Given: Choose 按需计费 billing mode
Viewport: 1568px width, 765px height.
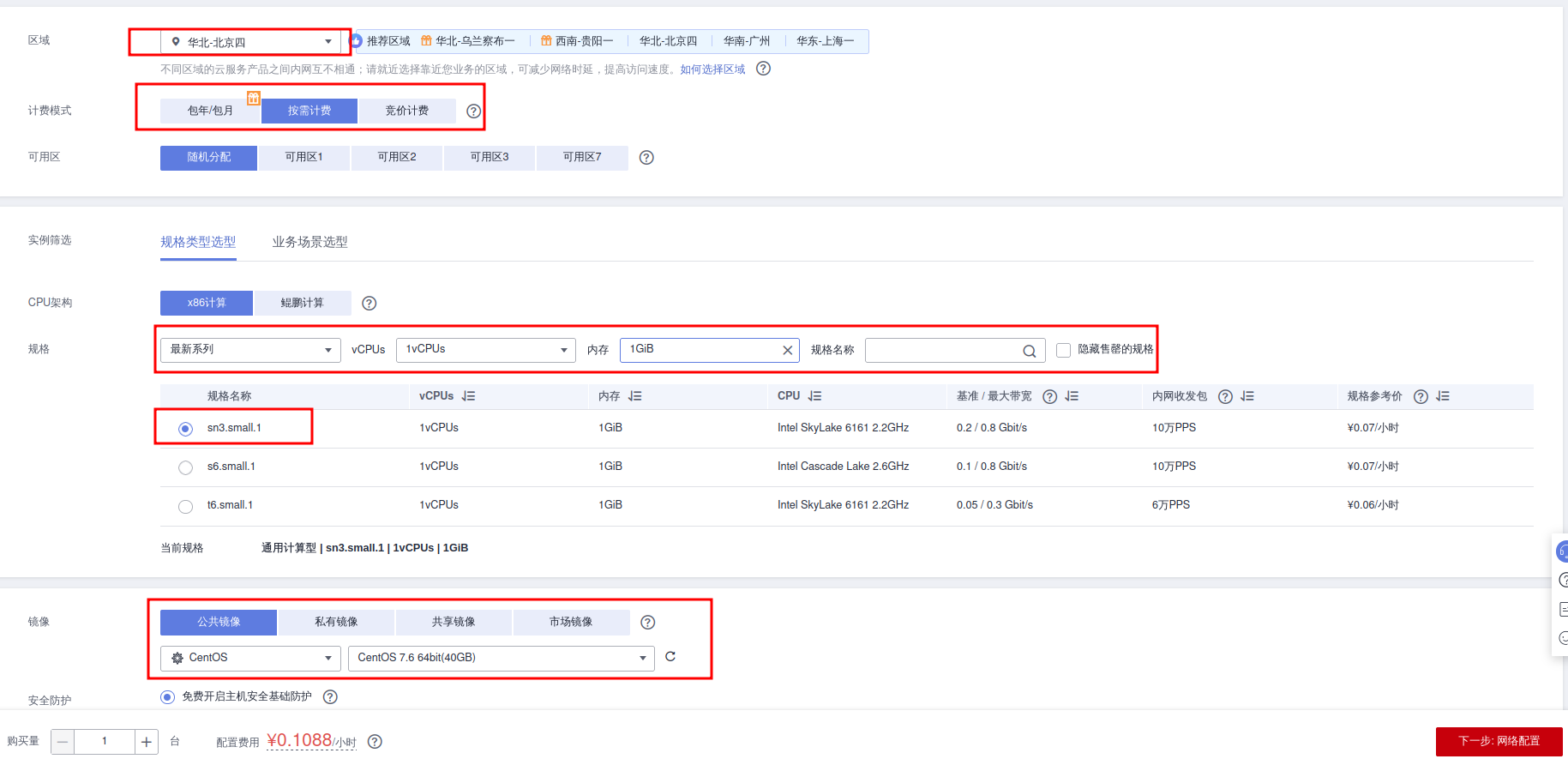Looking at the screenshot, I should (309, 111).
